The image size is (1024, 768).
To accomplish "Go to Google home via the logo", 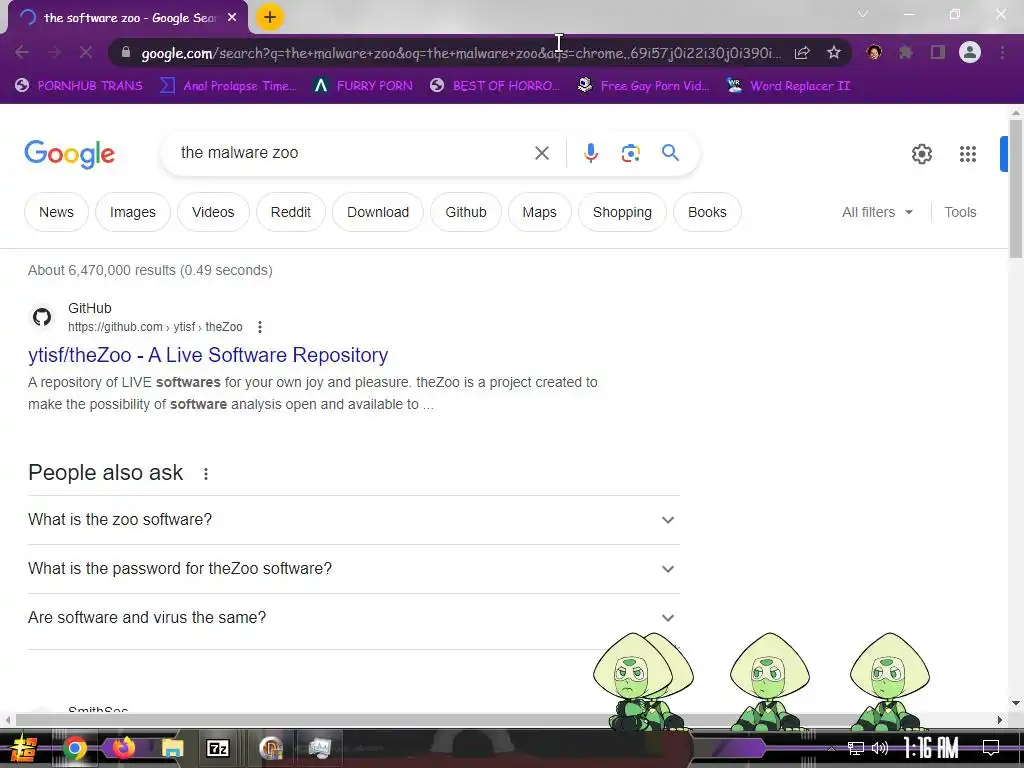I will coord(69,153).
